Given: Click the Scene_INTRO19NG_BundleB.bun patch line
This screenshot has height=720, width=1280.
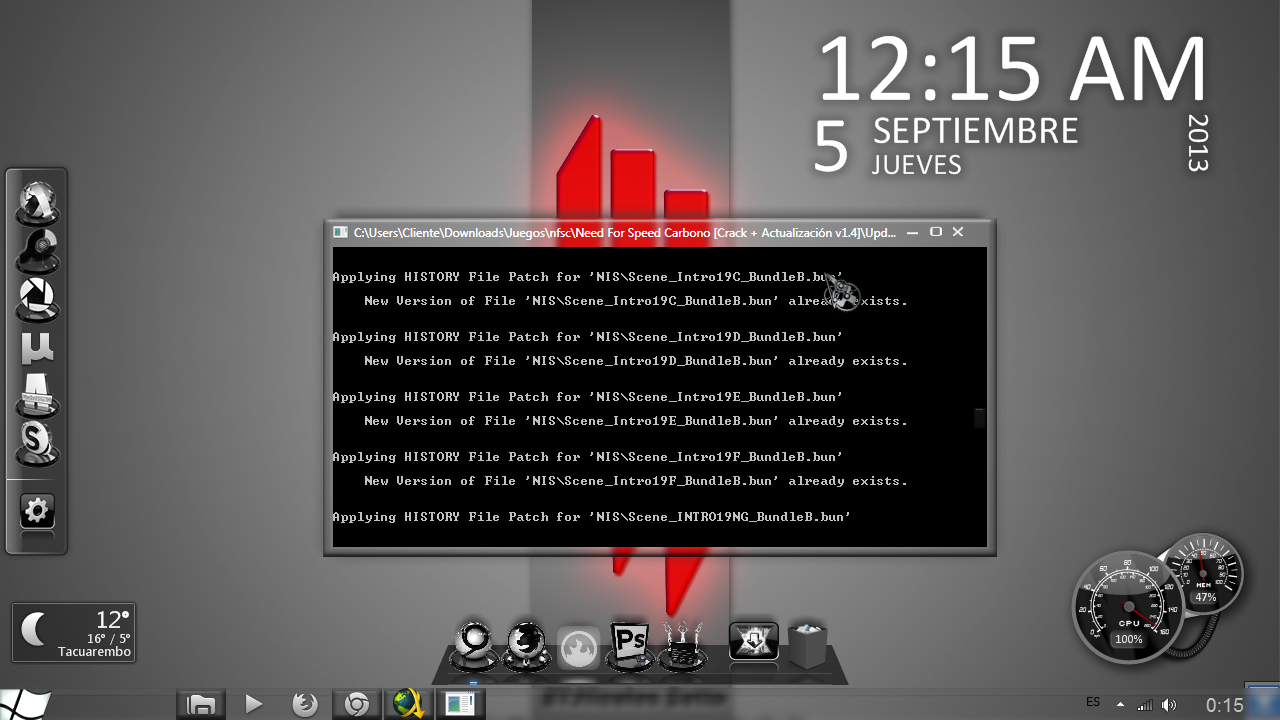Looking at the screenshot, I should pos(592,517).
